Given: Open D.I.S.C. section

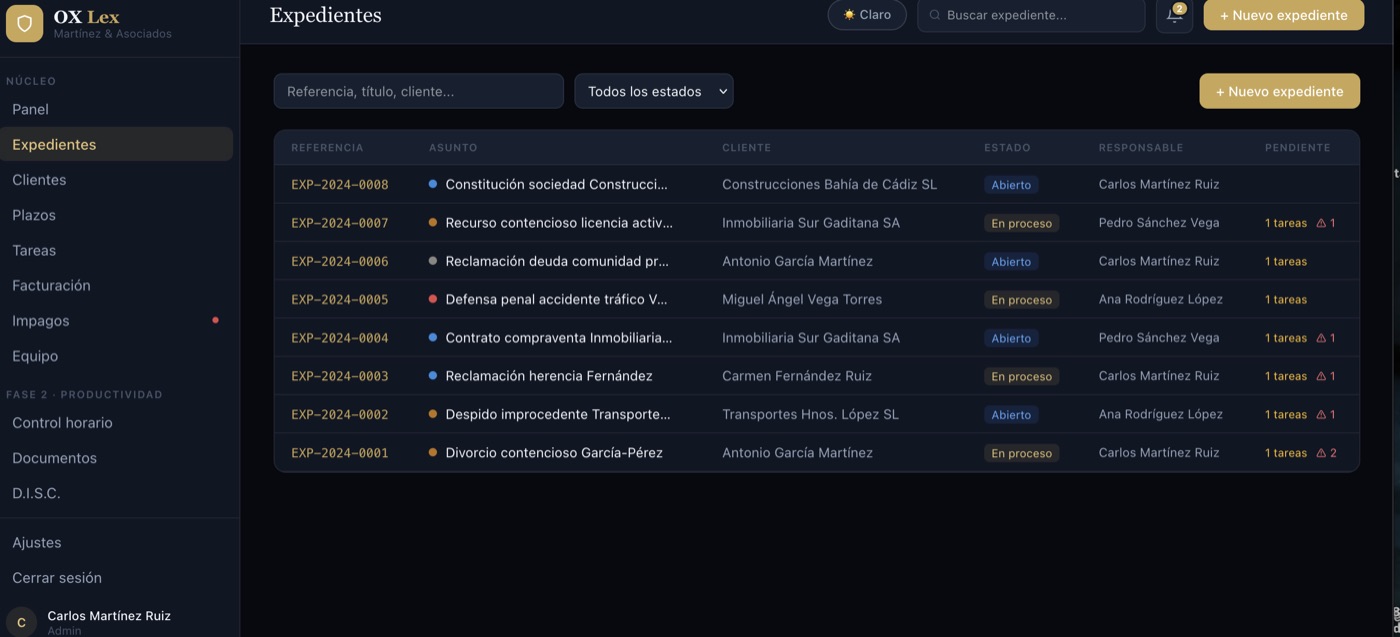Looking at the screenshot, I should [36, 493].
